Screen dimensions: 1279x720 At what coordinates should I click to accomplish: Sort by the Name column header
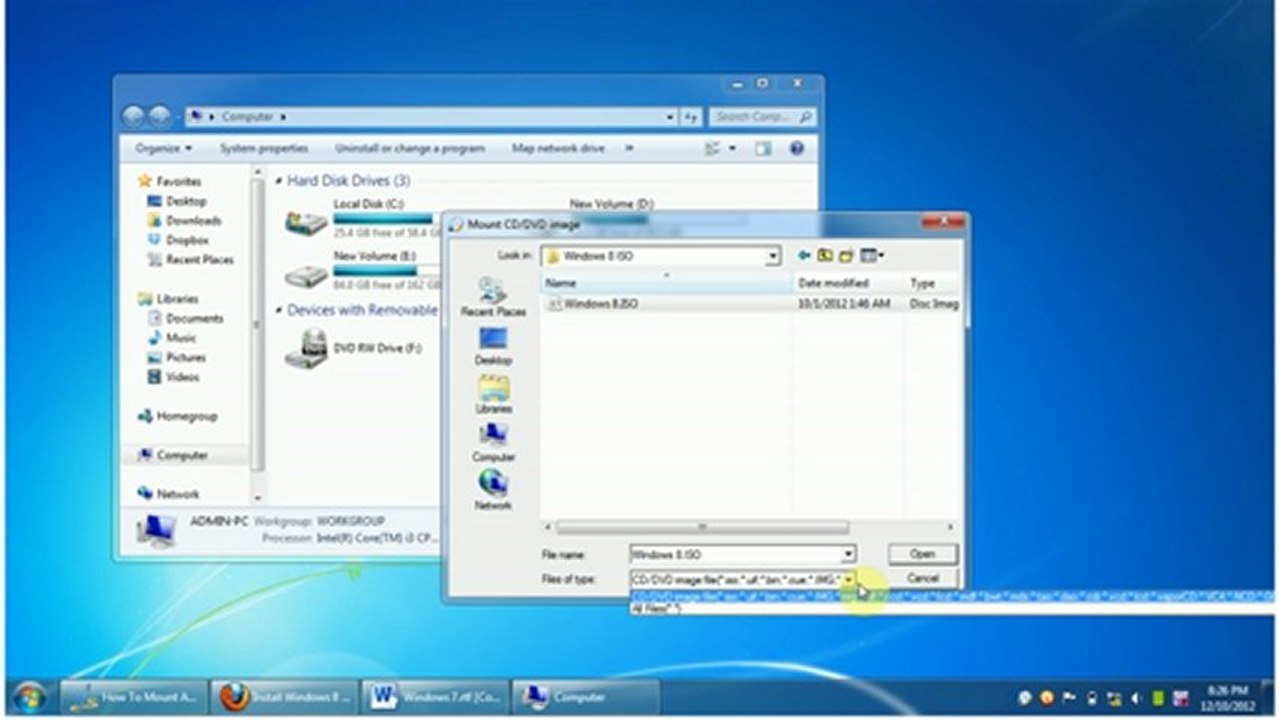click(x=667, y=284)
